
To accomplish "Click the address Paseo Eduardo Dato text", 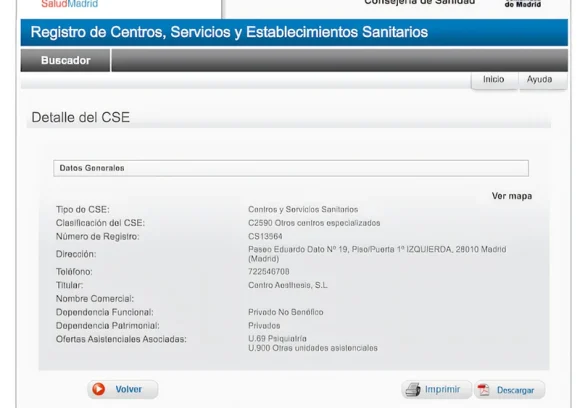I will 377,254.
